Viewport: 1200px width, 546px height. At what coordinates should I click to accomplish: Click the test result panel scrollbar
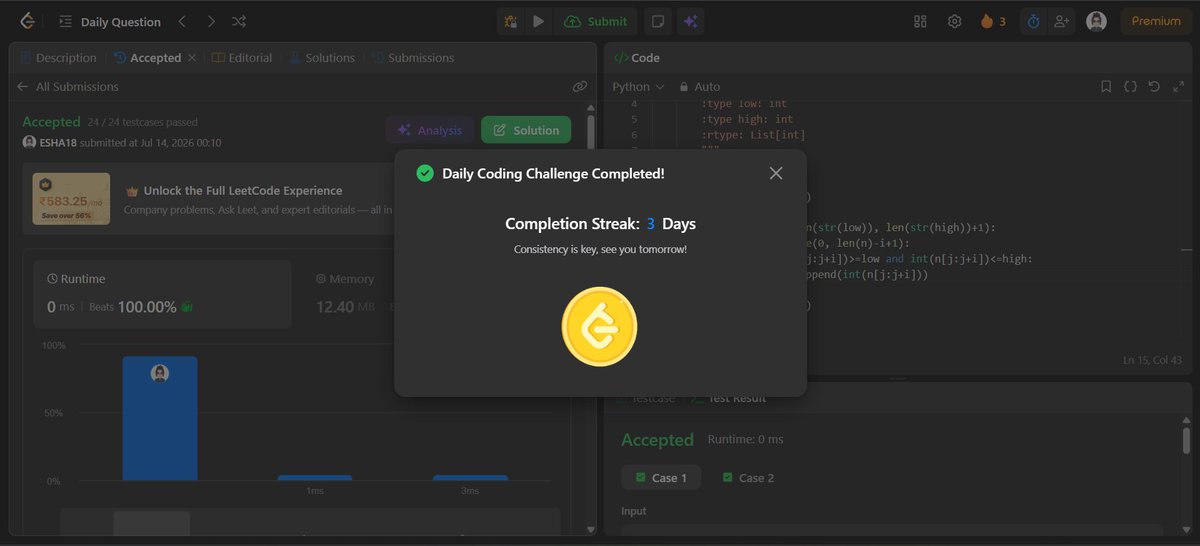click(x=1187, y=441)
